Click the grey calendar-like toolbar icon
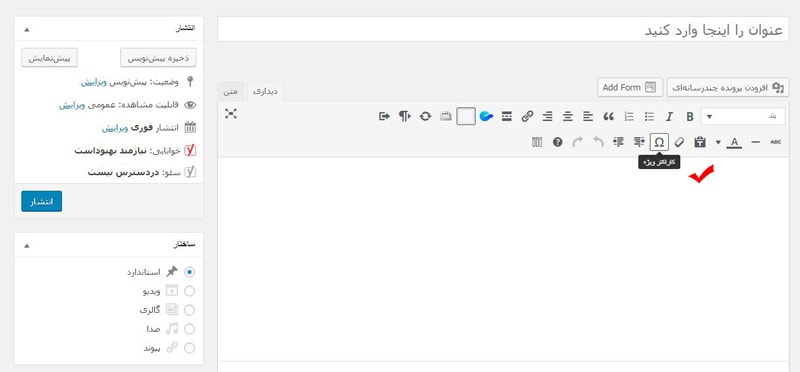The width and height of the screenshot is (800, 372). (x=446, y=117)
